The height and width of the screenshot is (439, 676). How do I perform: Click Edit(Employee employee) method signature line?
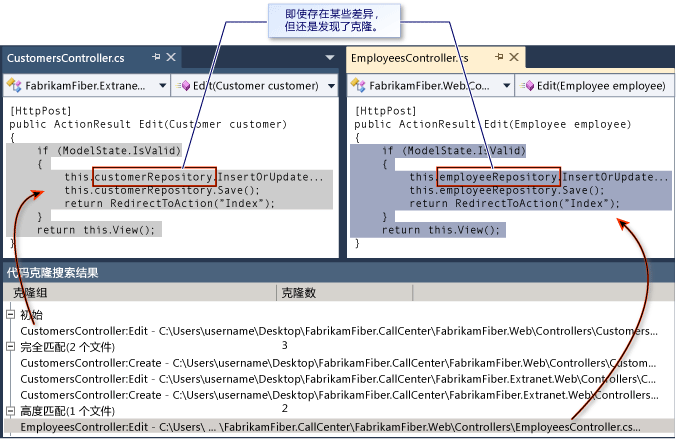click(x=493, y=124)
